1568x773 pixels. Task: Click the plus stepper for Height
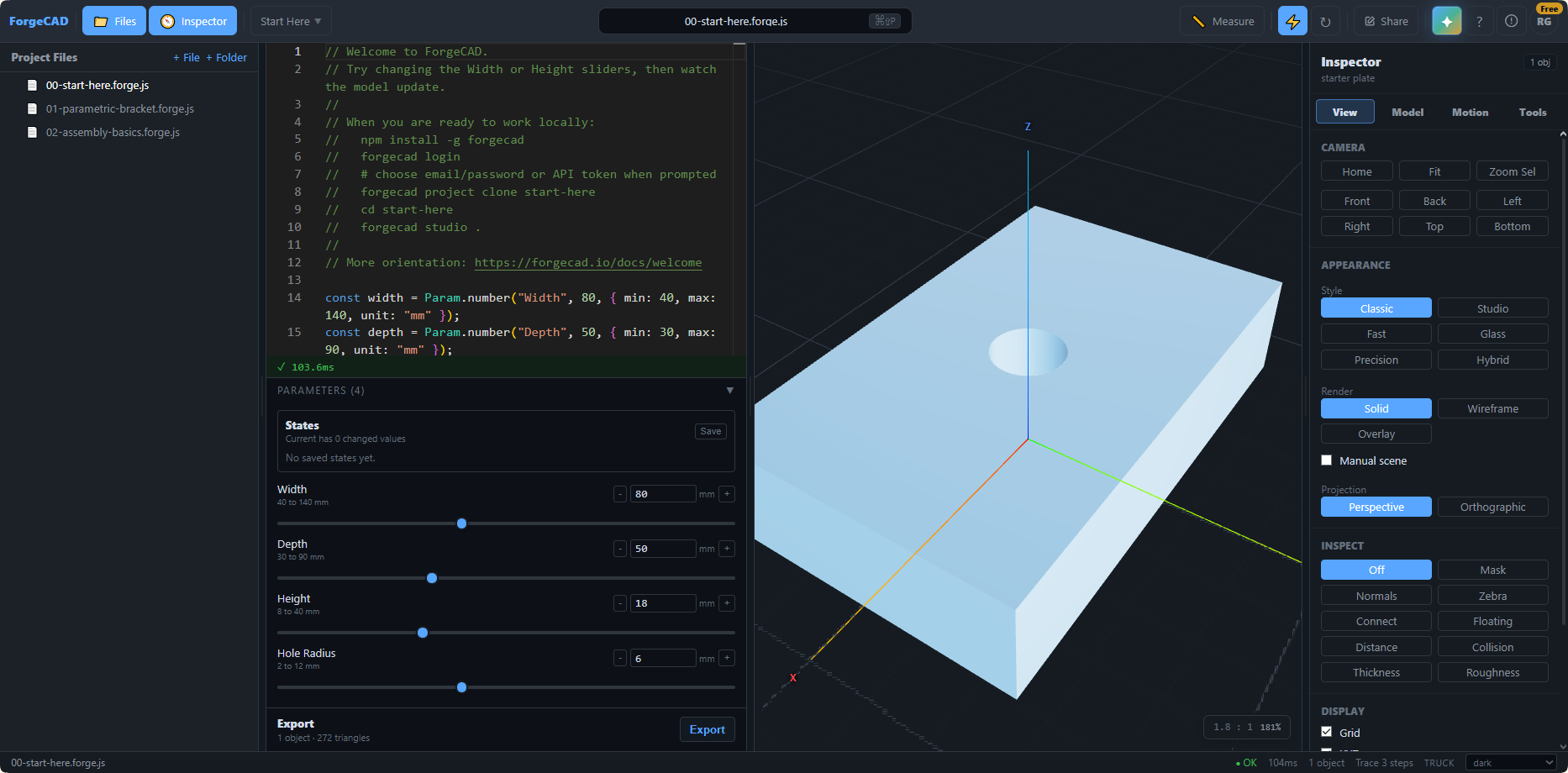727,603
